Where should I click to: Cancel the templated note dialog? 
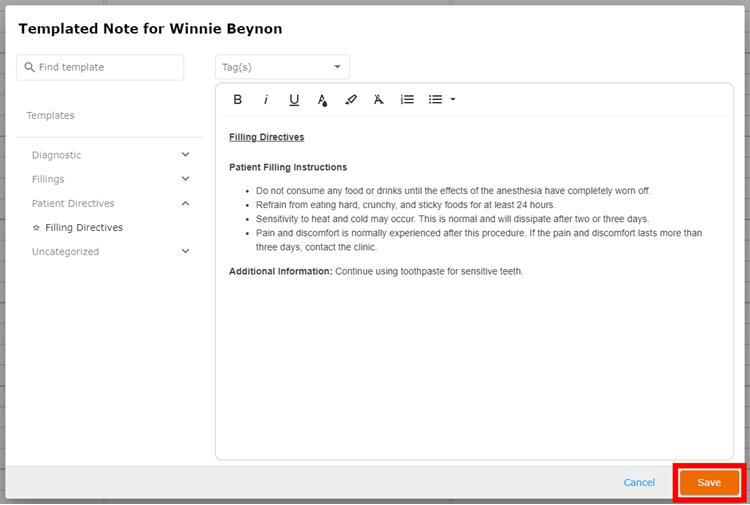pos(639,483)
